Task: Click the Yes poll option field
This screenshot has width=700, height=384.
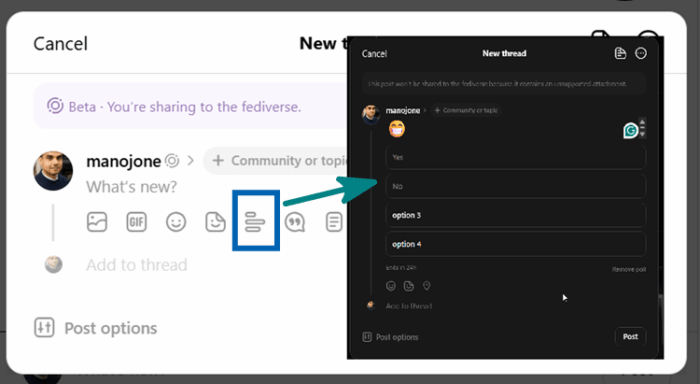Action: tap(516, 157)
